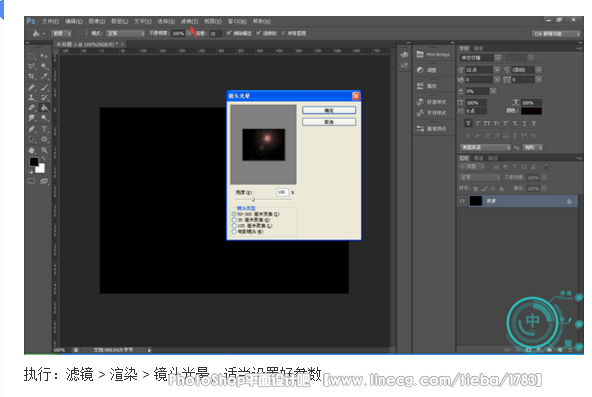592x397 pixels.
Task: Choose the 105 mm prime lens type
Action: pos(234,226)
